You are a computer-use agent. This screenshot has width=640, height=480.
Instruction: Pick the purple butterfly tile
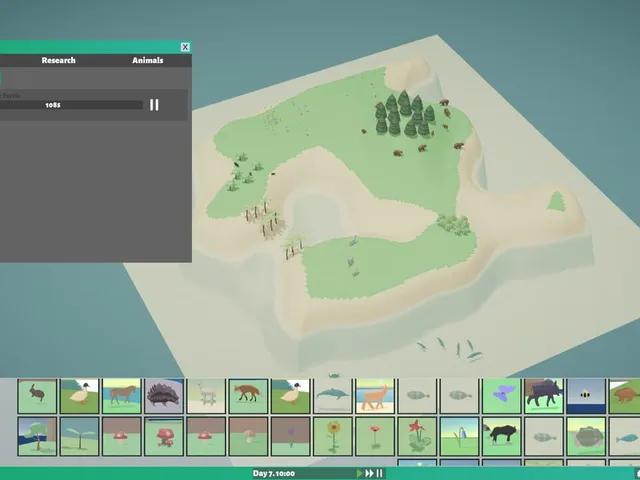(502, 396)
